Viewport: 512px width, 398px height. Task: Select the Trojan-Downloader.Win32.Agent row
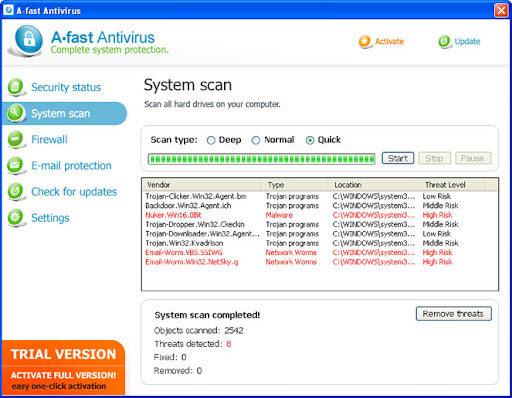click(x=320, y=234)
